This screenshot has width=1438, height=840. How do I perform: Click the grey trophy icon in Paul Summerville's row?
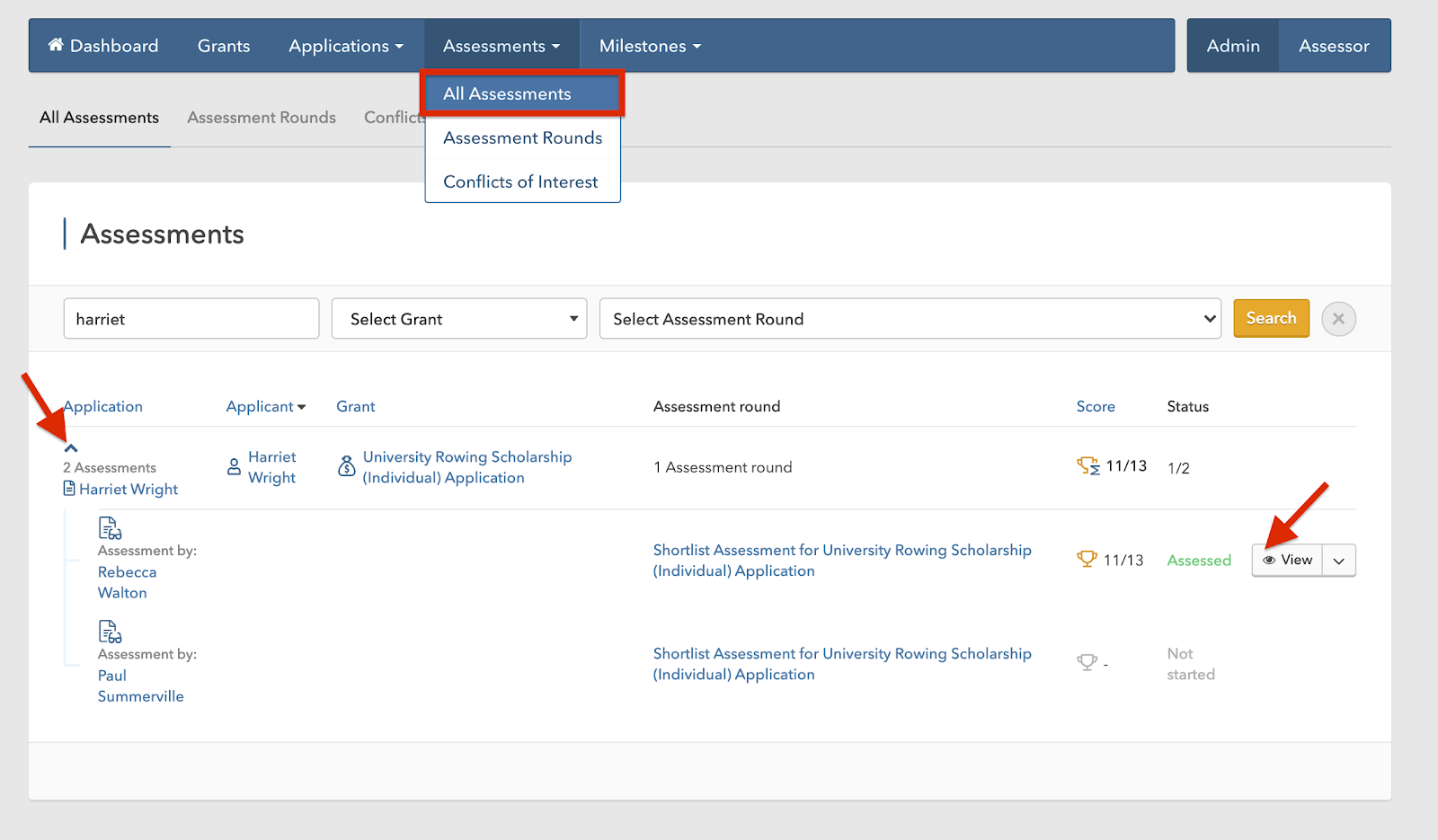(x=1087, y=663)
